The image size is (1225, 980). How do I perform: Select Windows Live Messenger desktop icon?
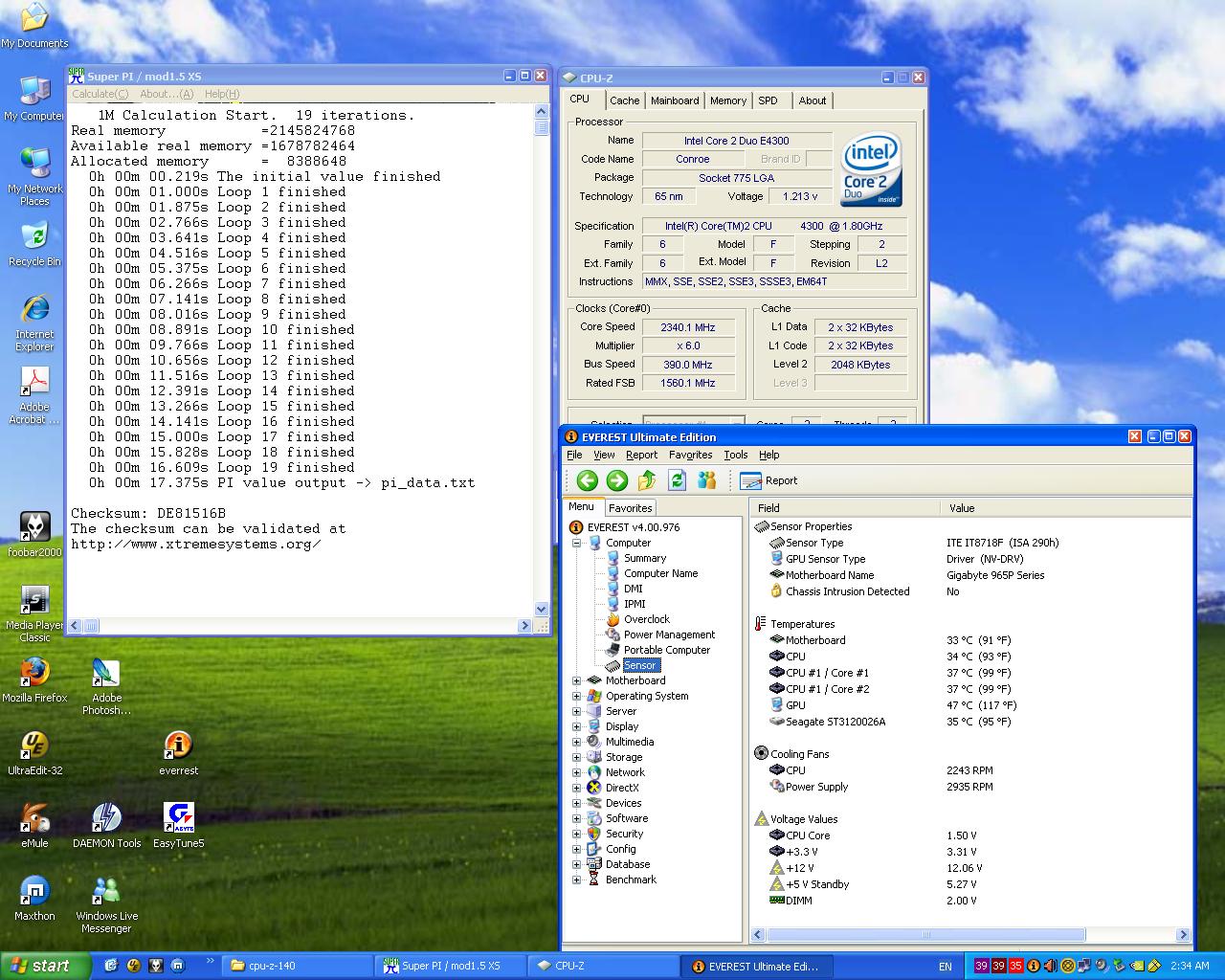tap(106, 905)
